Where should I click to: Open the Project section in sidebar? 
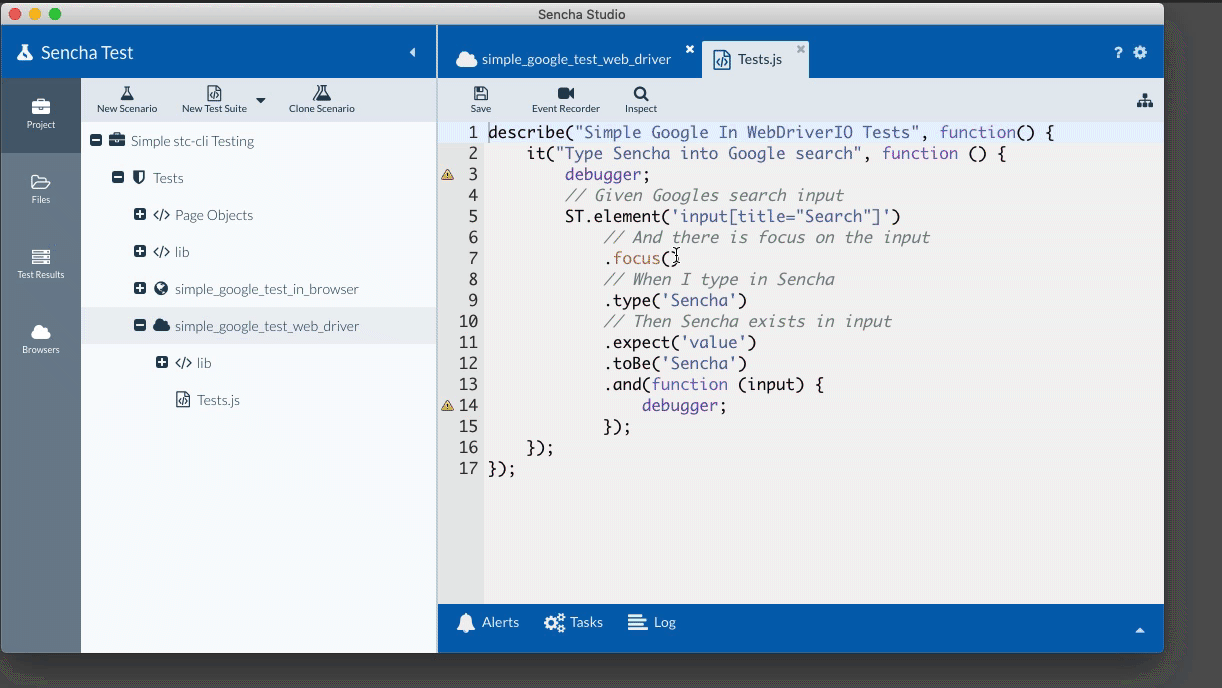click(41, 115)
